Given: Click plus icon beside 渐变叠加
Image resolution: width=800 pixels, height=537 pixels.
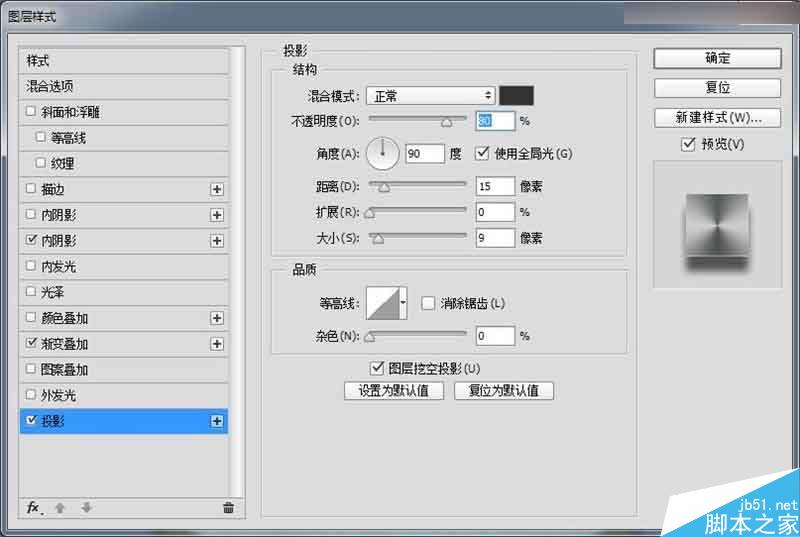Looking at the screenshot, I should tap(217, 344).
